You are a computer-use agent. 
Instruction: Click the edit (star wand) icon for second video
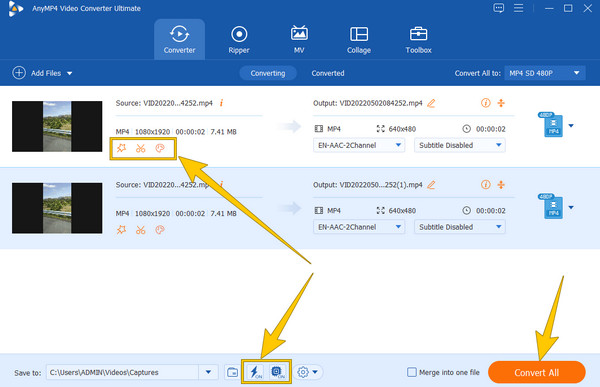pos(122,230)
